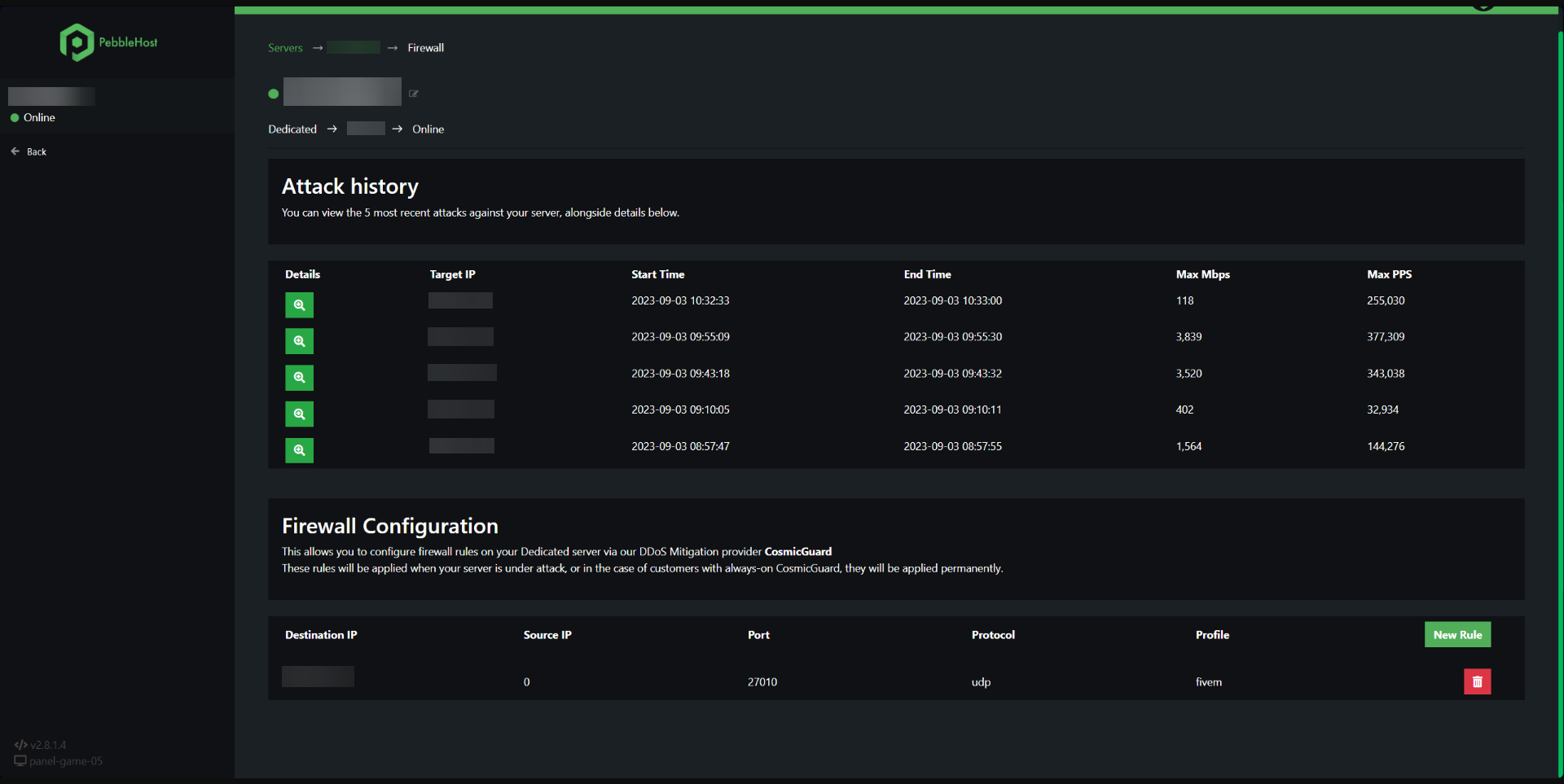
Task: Click end time 2023-09-03 09:55:30
Action: (x=952, y=337)
